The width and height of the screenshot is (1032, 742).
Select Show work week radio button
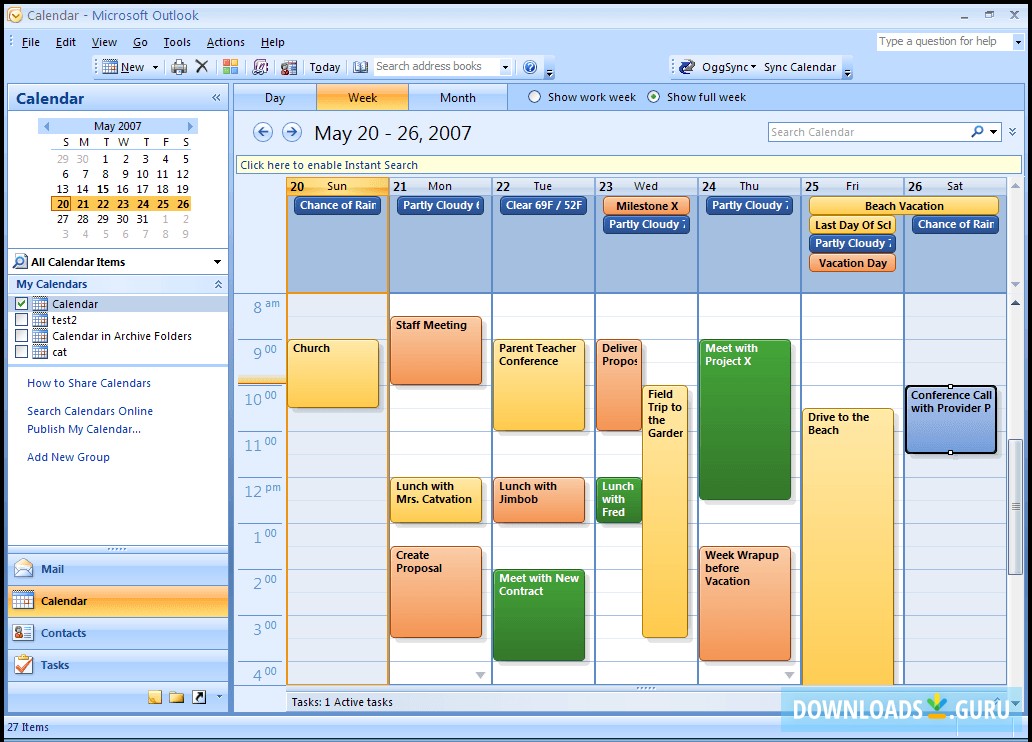534,97
